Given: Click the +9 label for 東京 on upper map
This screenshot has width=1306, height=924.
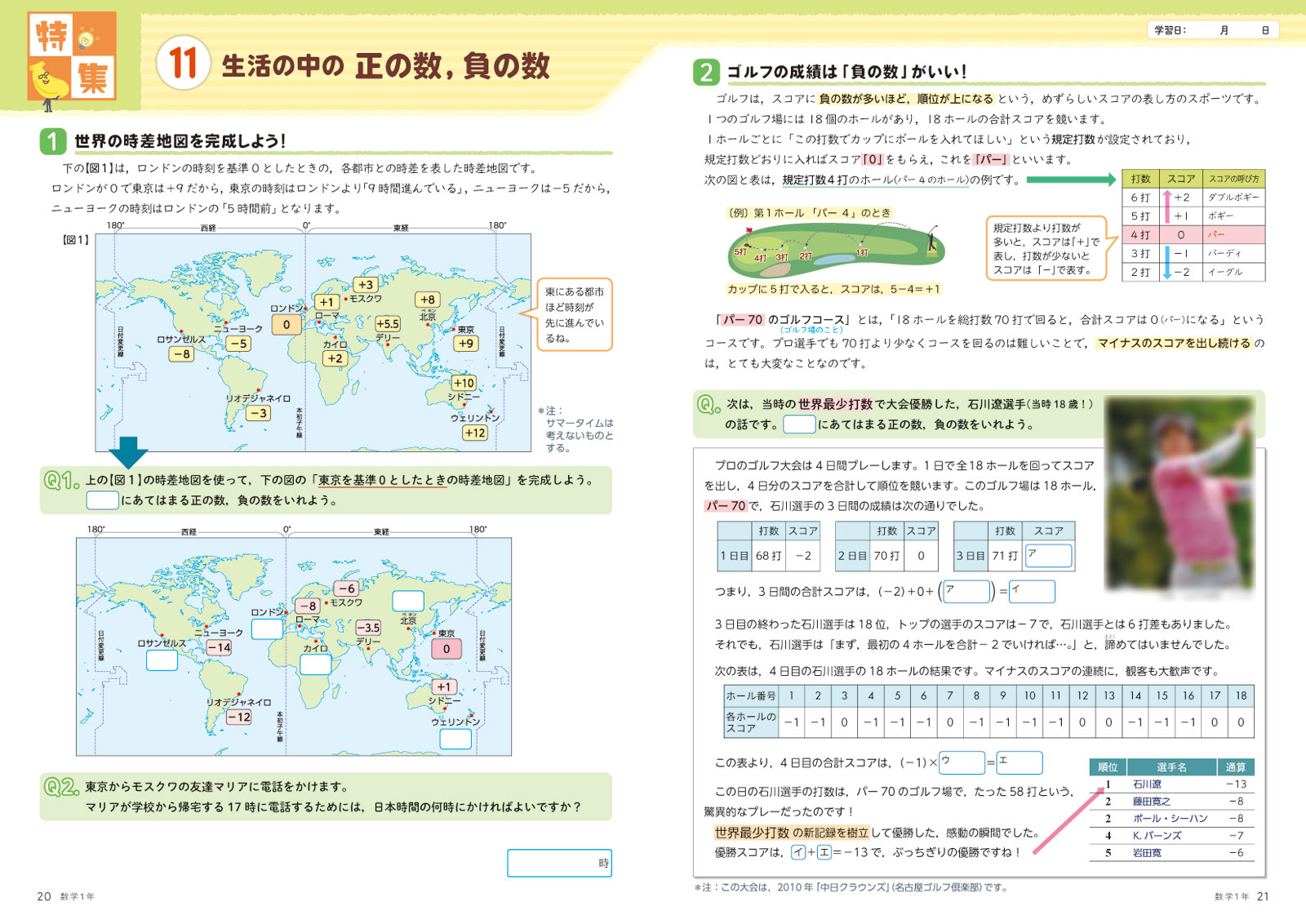Looking at the screenshot, I should pyautogui.click(x=466, y=343).
